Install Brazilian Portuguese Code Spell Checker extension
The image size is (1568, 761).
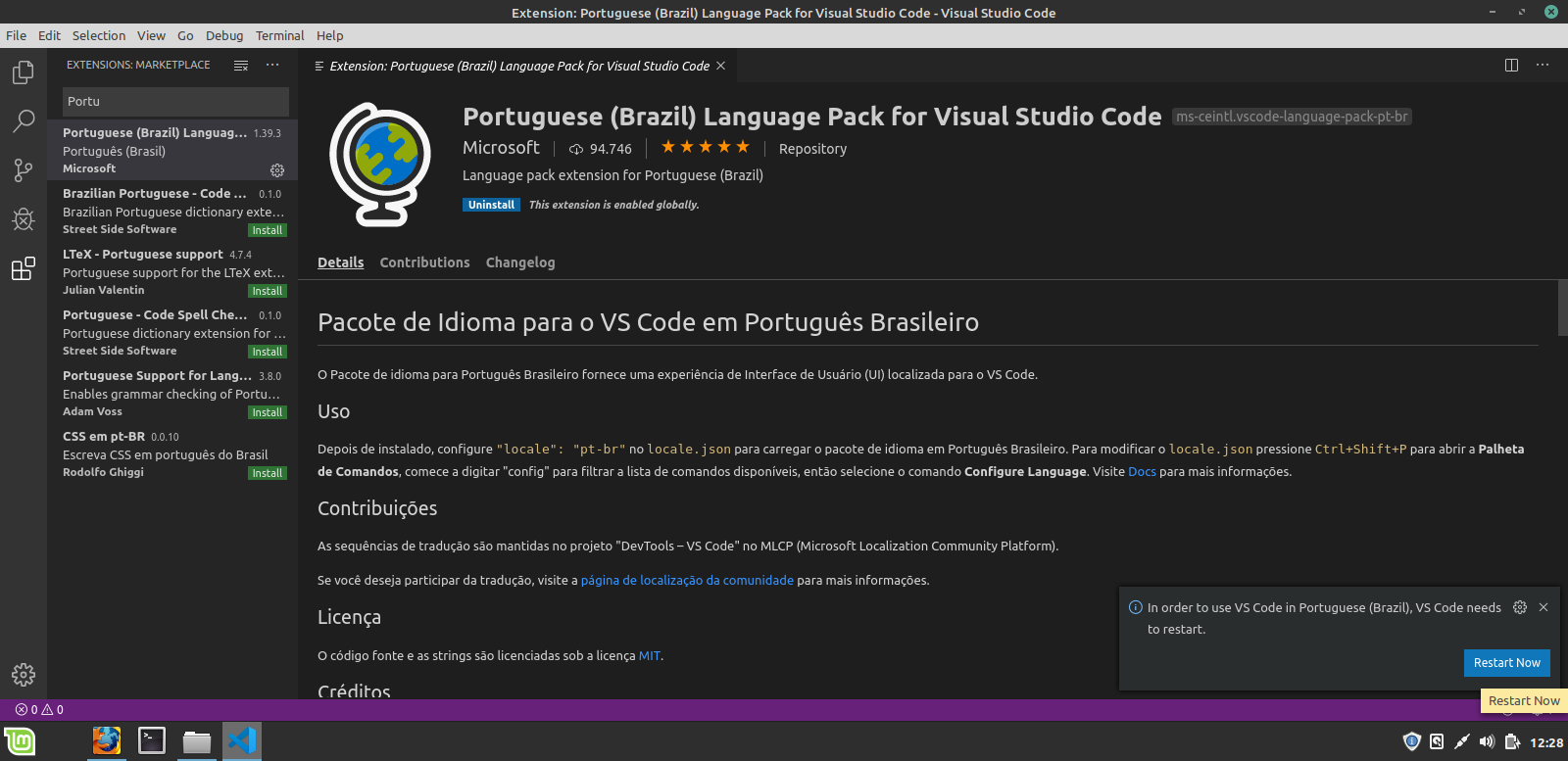pyautogui.click(x=267, y=230)
